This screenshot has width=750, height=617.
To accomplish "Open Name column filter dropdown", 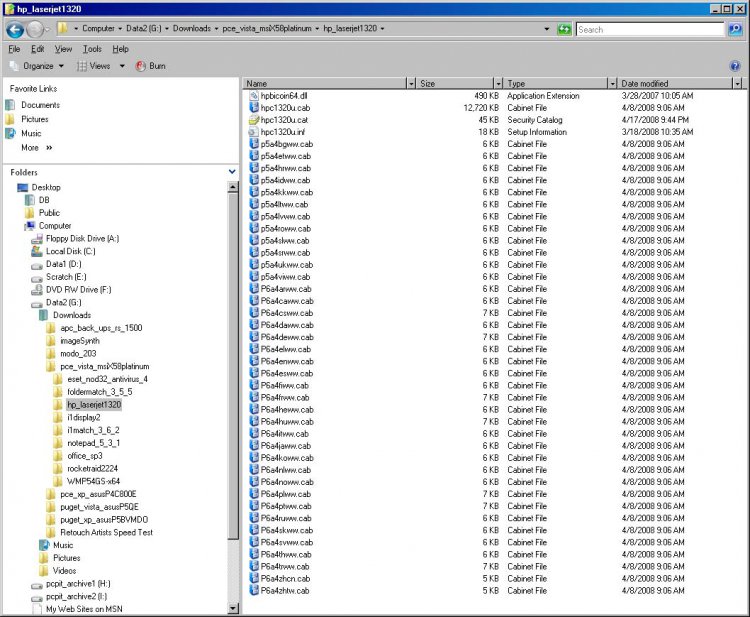I will click(411, 84).
